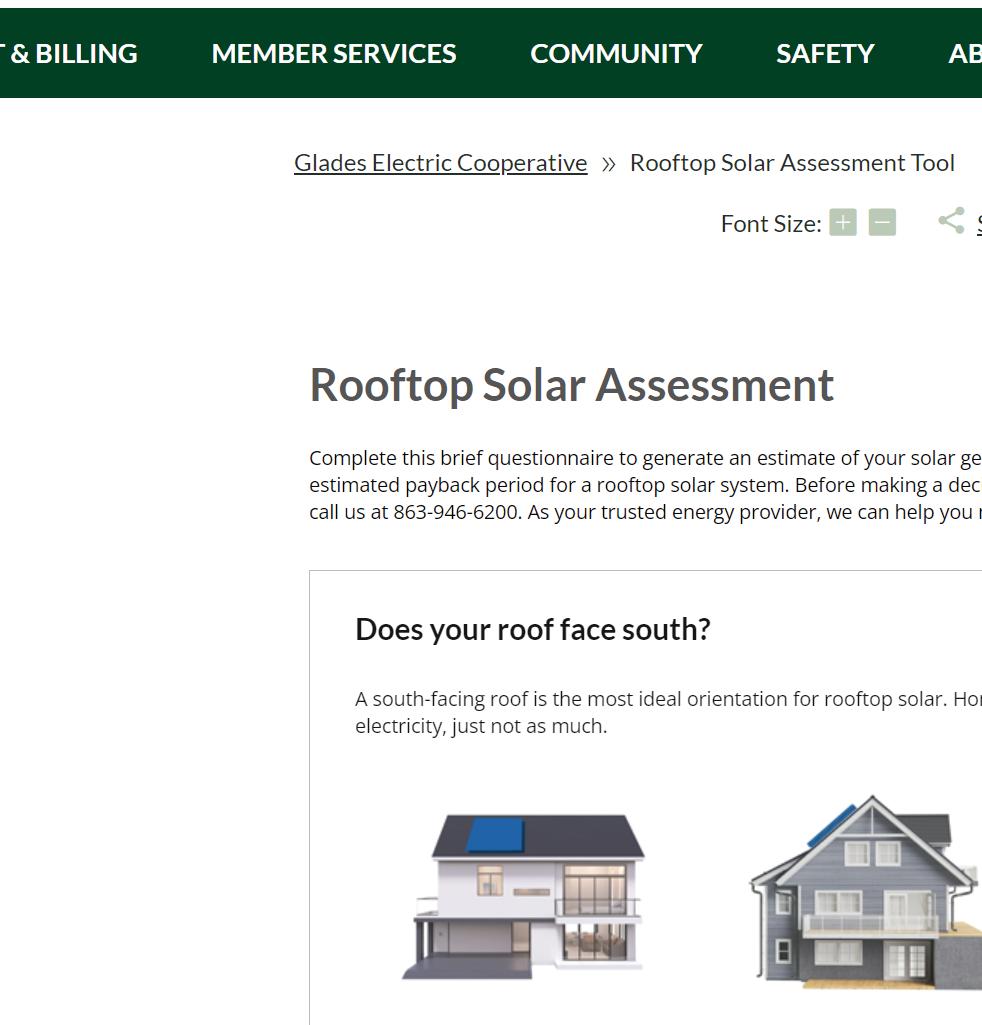
Task: Click the Font Size label
Action: click(x=771, y=224)
